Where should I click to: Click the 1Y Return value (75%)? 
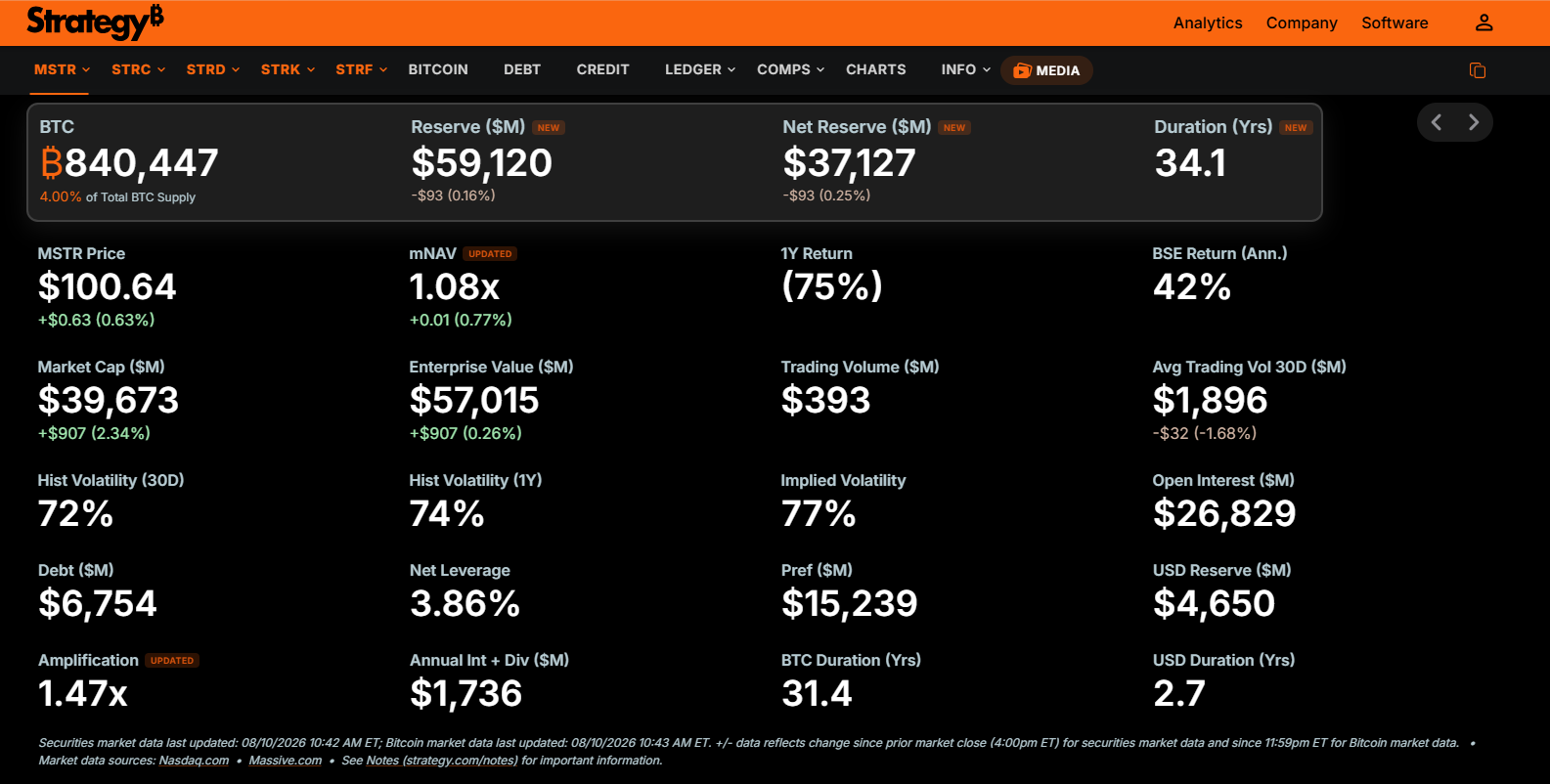pos(831,286)
